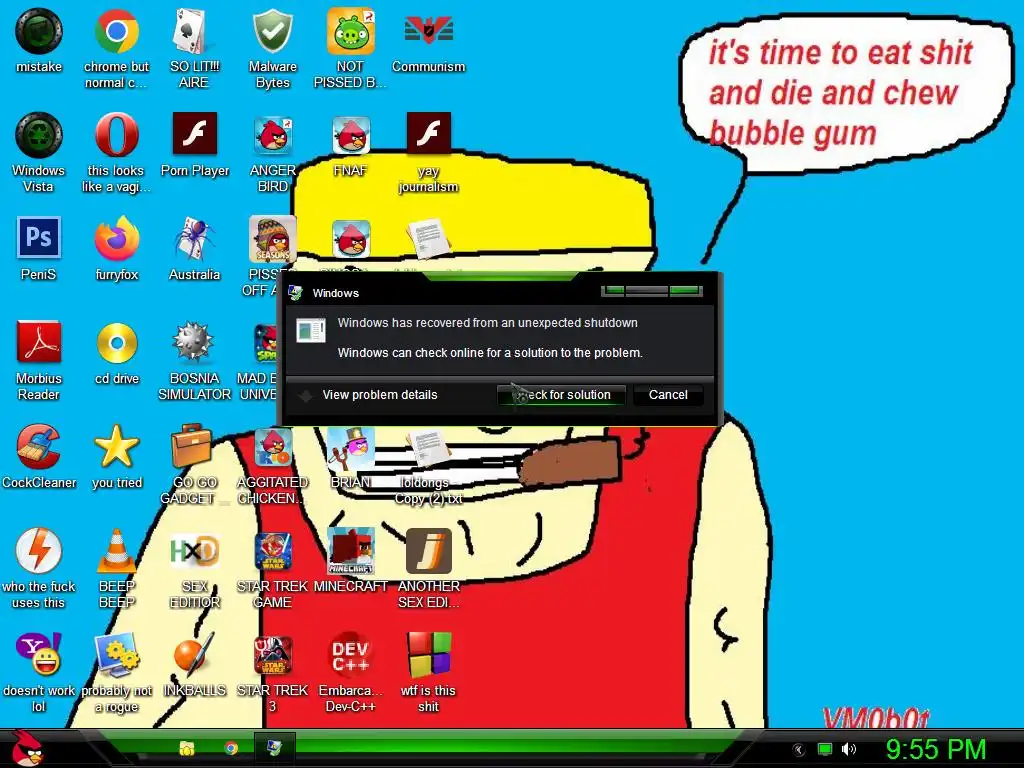The height and width of the screenshot is (768, 1024).
Task: Click the dialog text 'Windows has recovered from an unexpected shutdown'
Action: [x=487, y=323]
